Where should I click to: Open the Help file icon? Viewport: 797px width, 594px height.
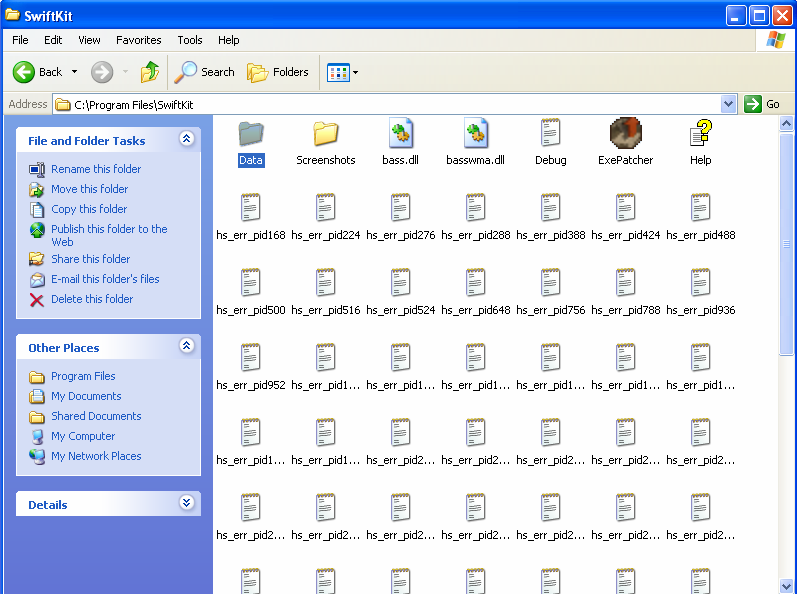(700, 133)
